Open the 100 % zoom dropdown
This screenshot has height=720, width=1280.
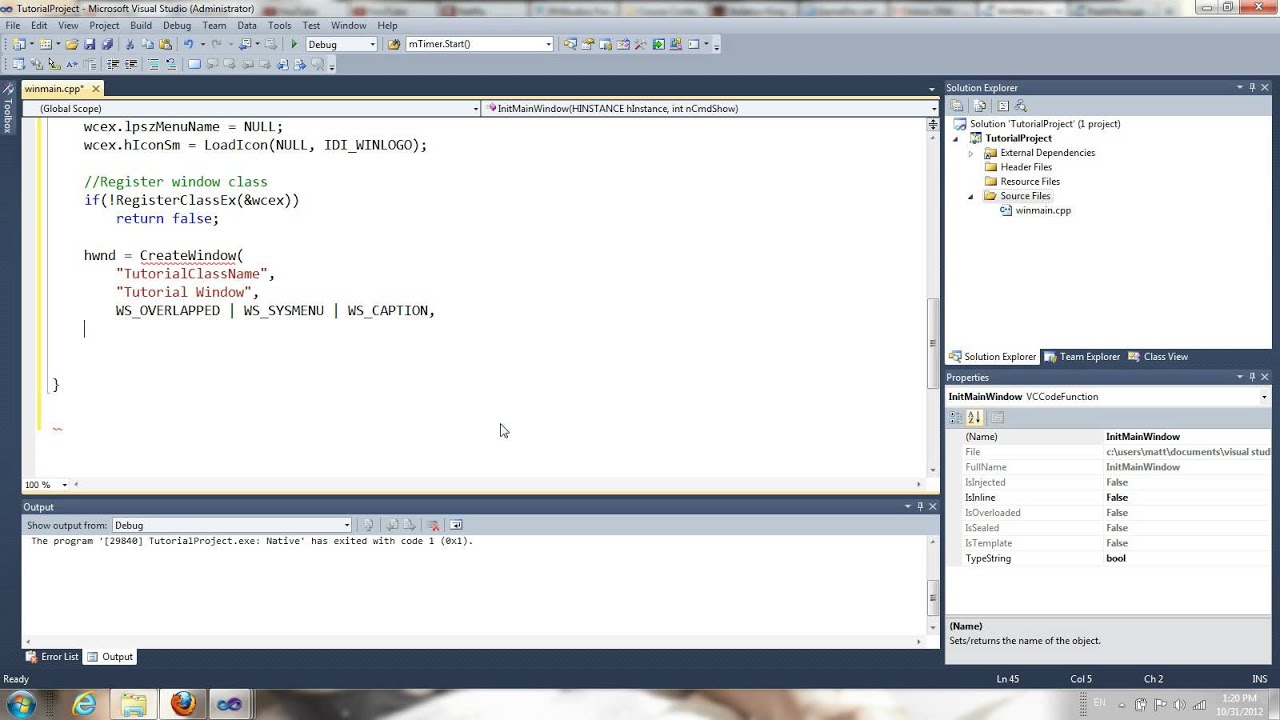(64, 485)
